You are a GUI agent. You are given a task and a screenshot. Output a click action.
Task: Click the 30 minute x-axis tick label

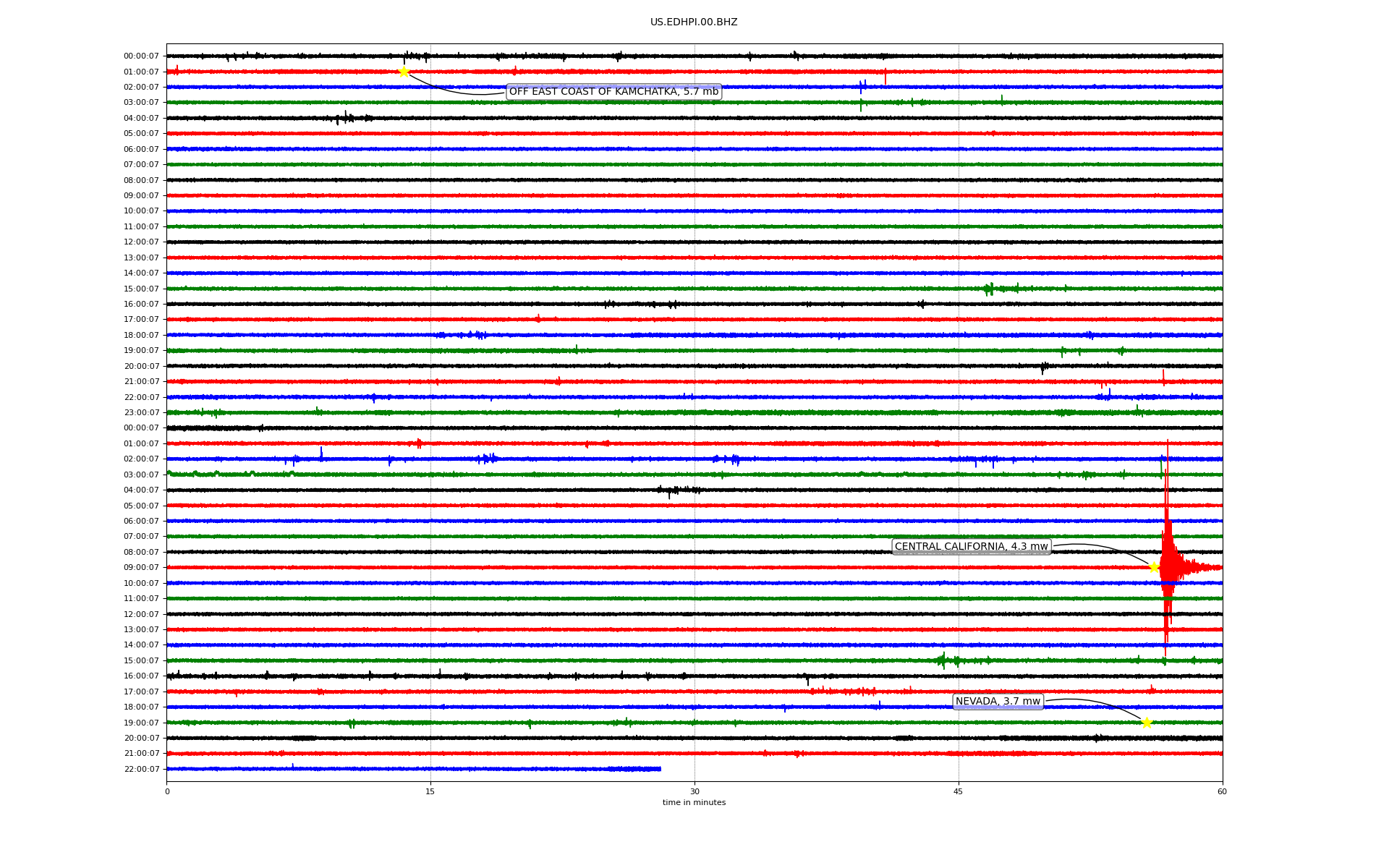click(694, 791)
